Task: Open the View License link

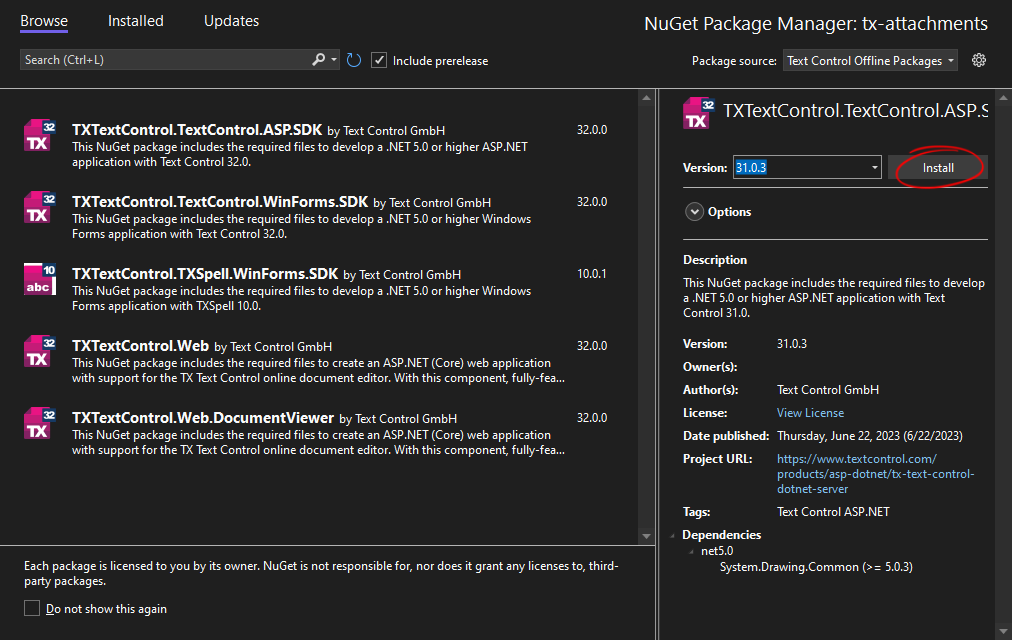Action: click(810, 413)
